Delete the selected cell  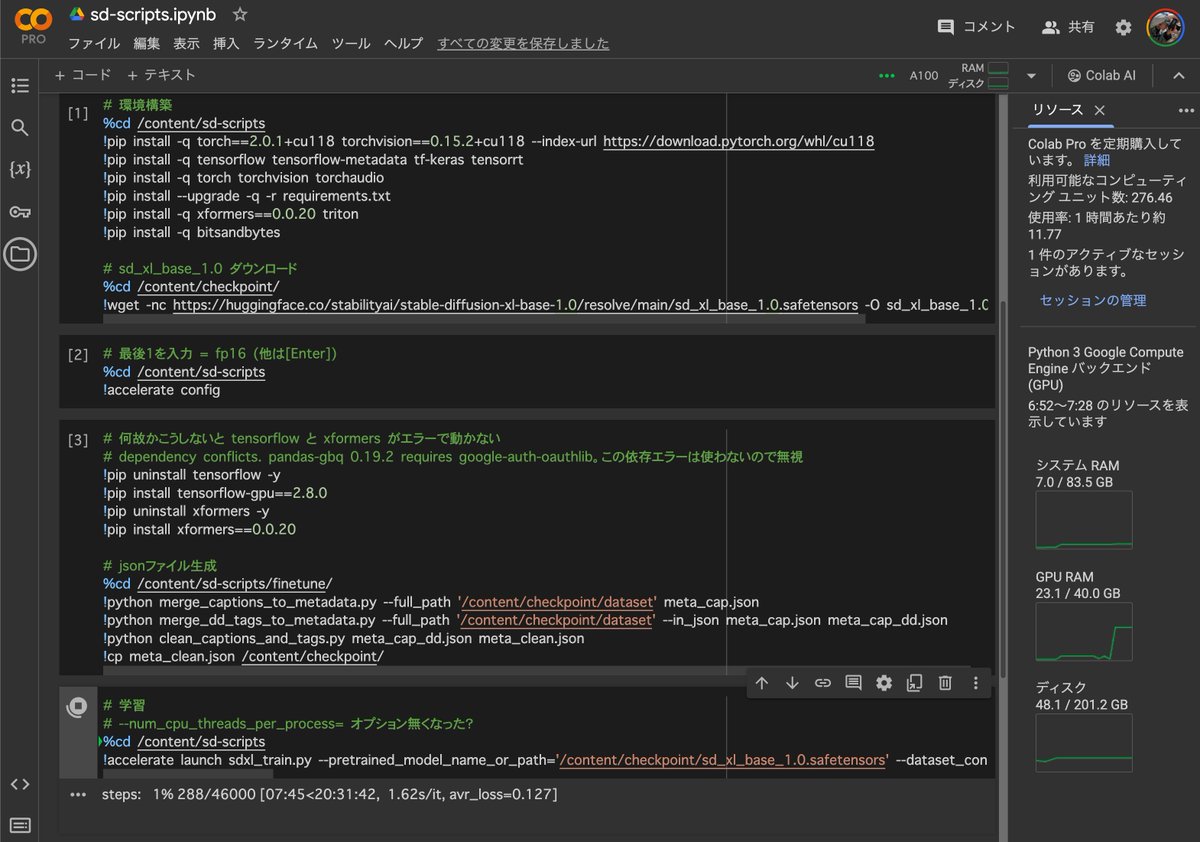[945, 683]
